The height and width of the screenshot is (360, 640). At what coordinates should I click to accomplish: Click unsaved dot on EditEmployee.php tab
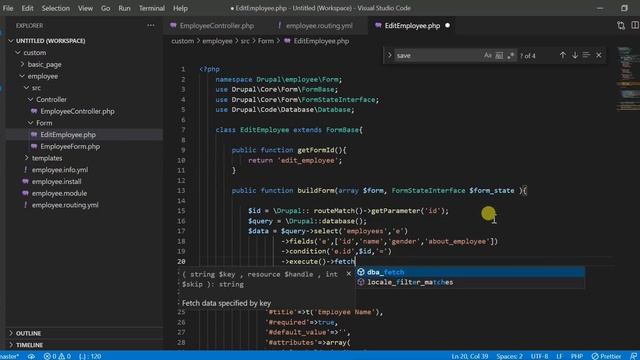point(447,25)
